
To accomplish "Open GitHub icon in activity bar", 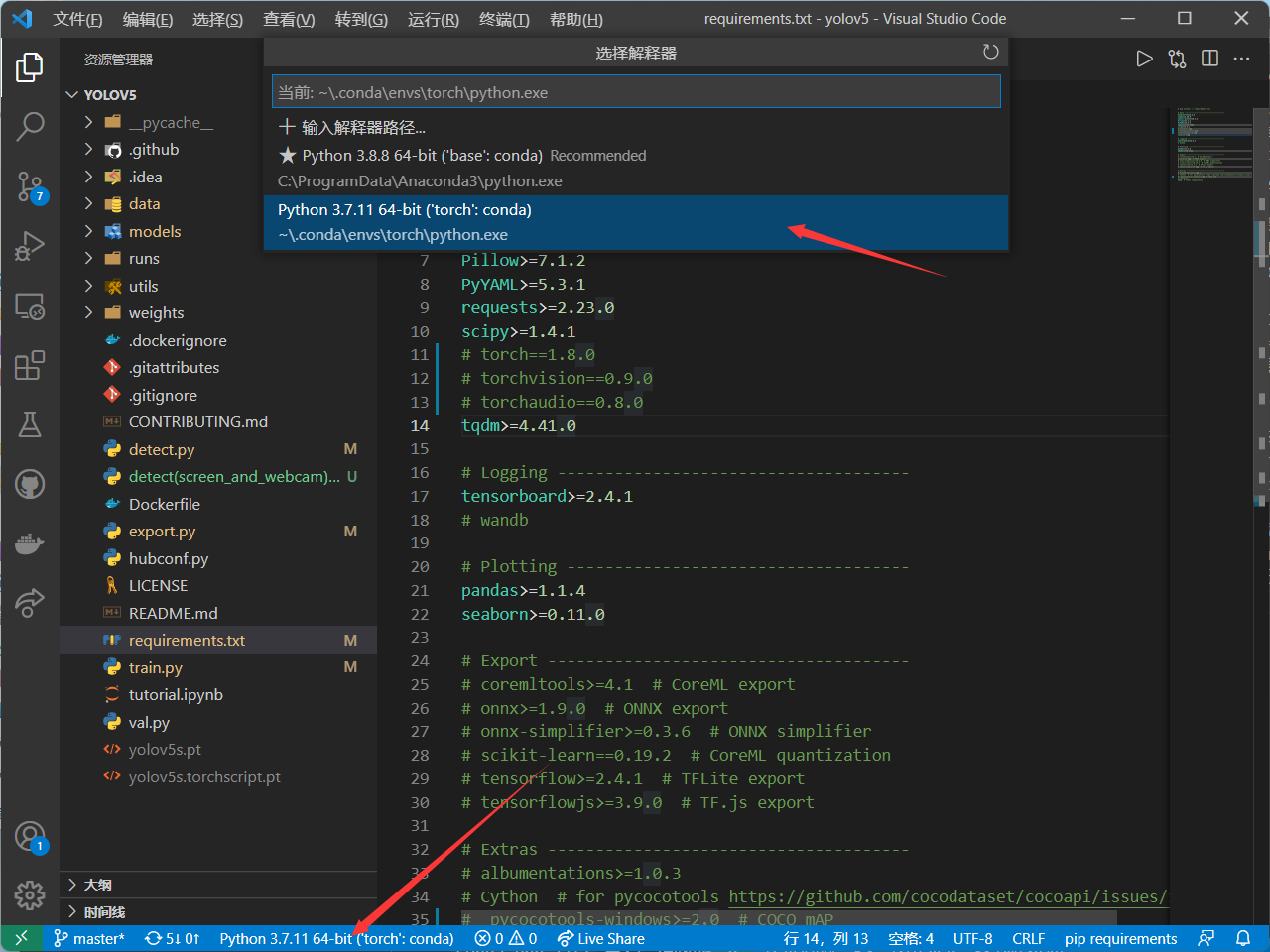I will pyautogui.click(x=30, y=484).
